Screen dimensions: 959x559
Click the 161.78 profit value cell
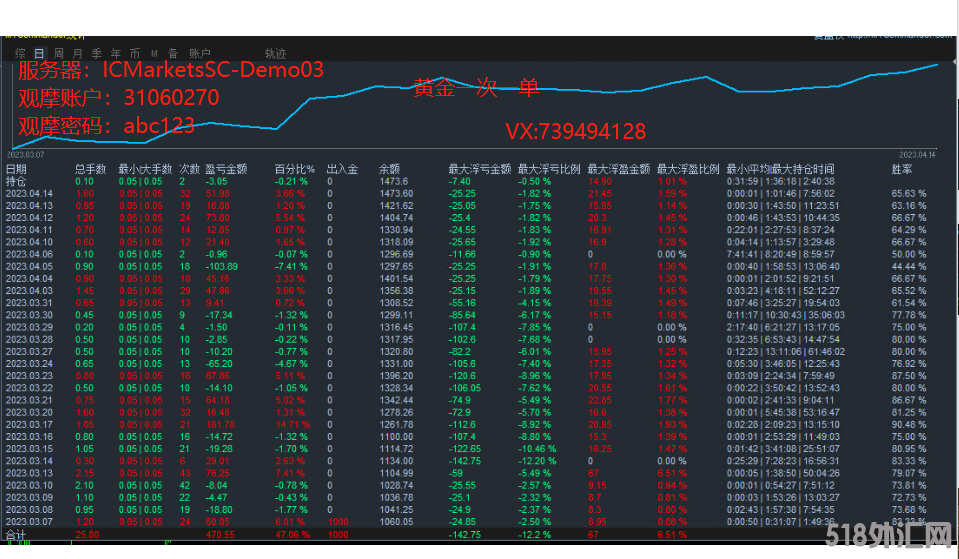tap(220, 424)
